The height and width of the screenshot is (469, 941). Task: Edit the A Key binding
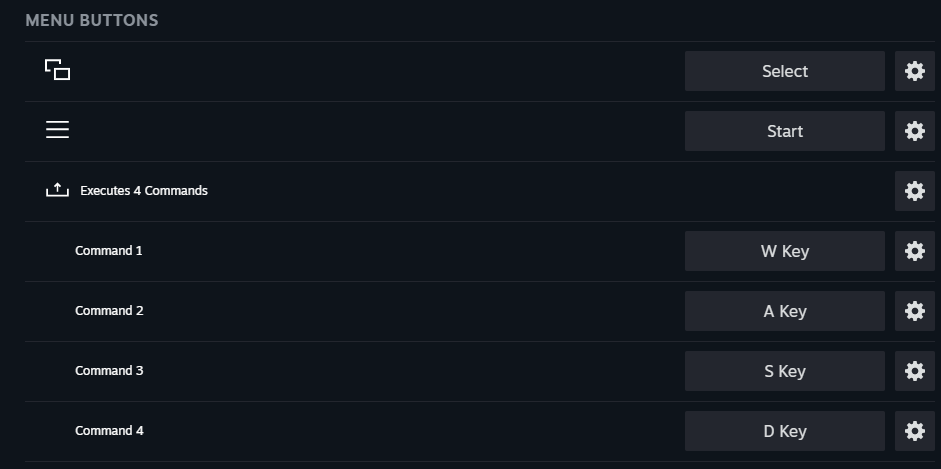coord(784,311)
